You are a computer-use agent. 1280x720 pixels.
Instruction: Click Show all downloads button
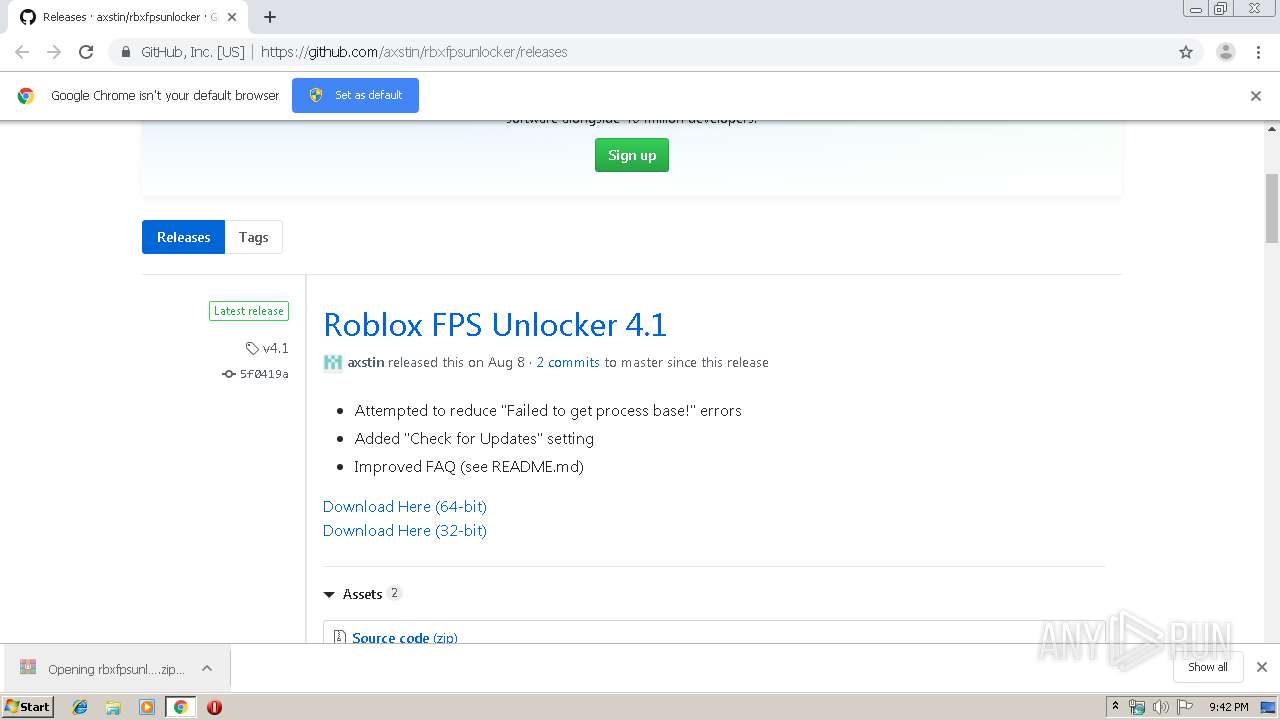1208,667
